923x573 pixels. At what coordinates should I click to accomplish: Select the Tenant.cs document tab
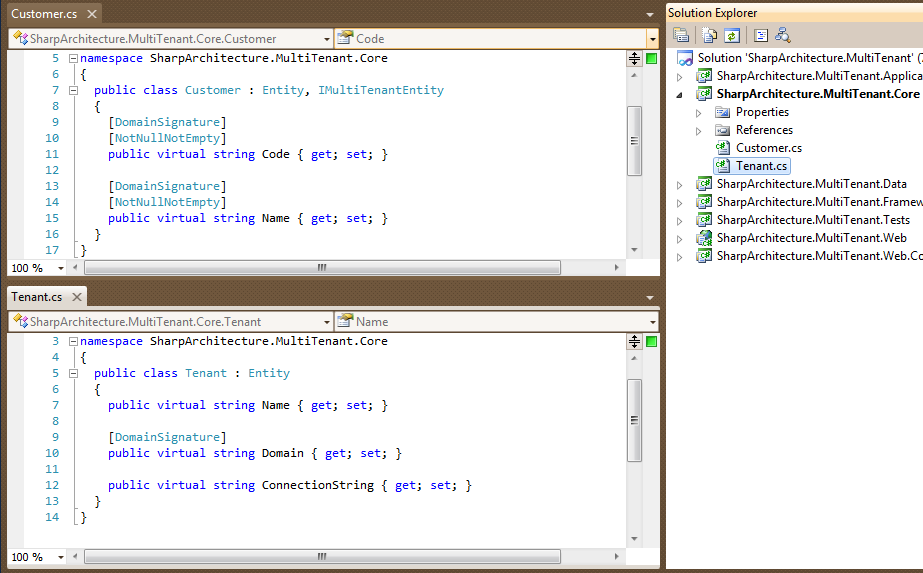[36, 297]
